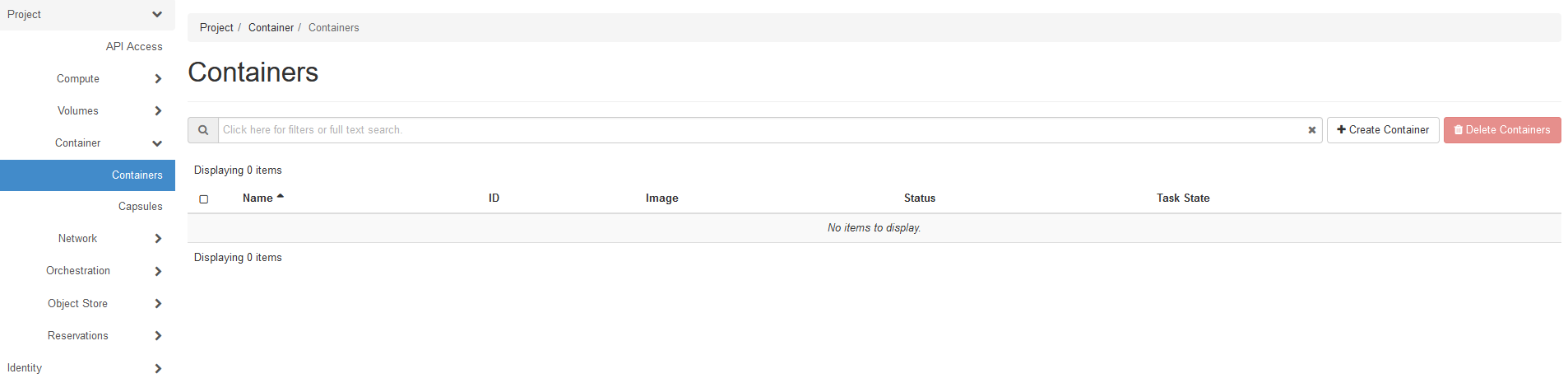Open the Network menu label
Image resolution: width=1568 pixels, height=383 pixels.
click(78, 239)
